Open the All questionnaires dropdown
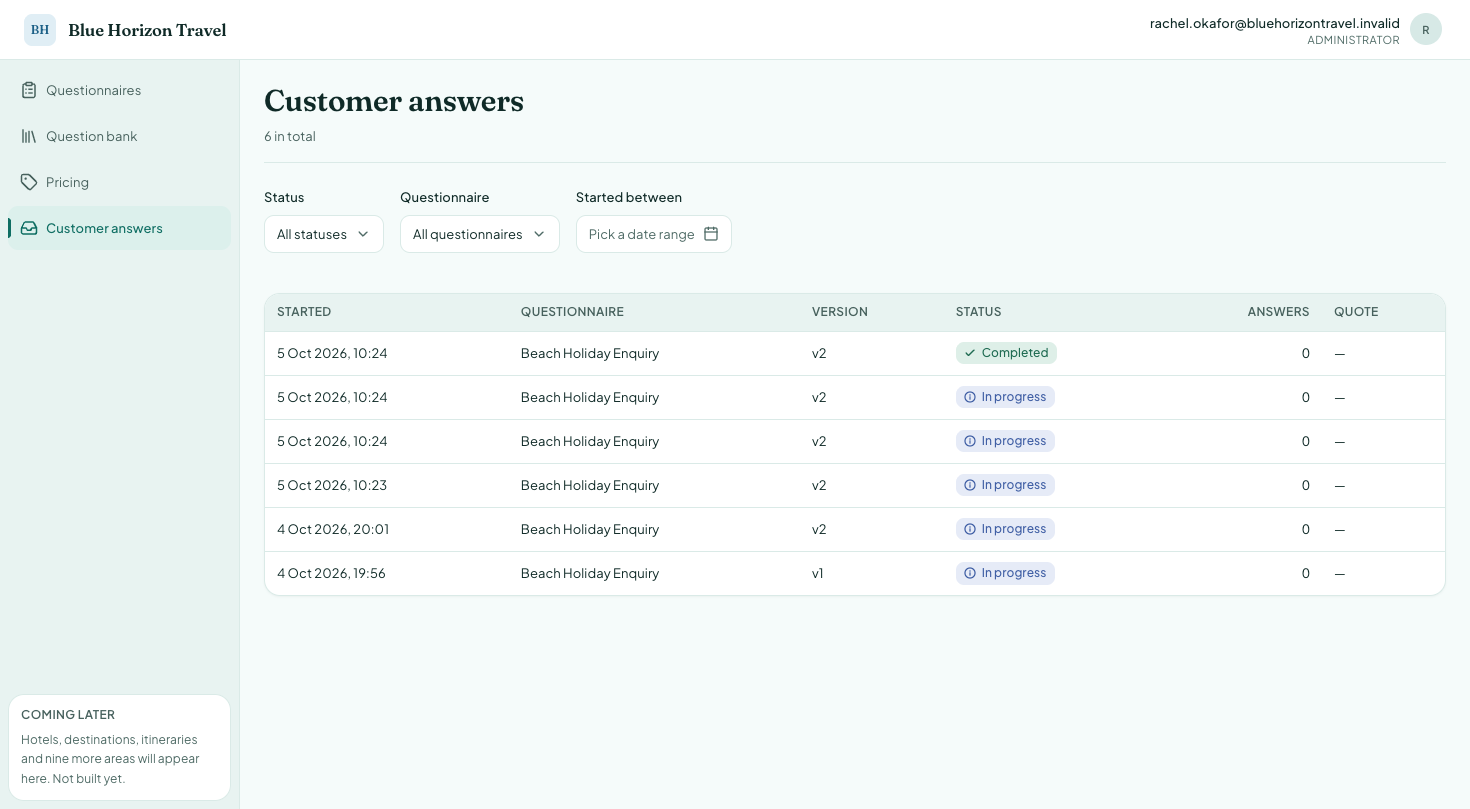 tap(480, 234)
